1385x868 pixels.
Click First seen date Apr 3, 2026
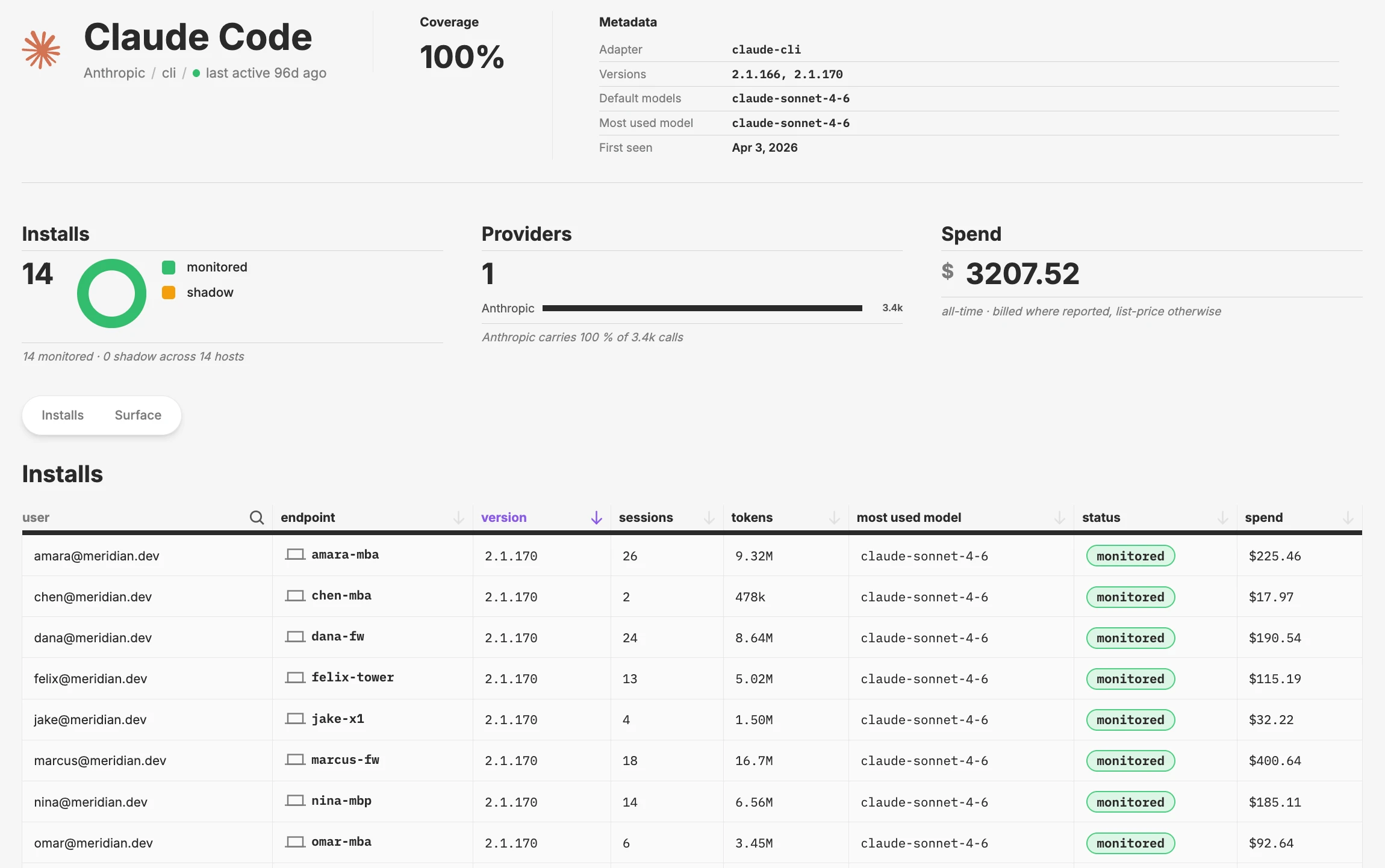(x=765, y=147)
